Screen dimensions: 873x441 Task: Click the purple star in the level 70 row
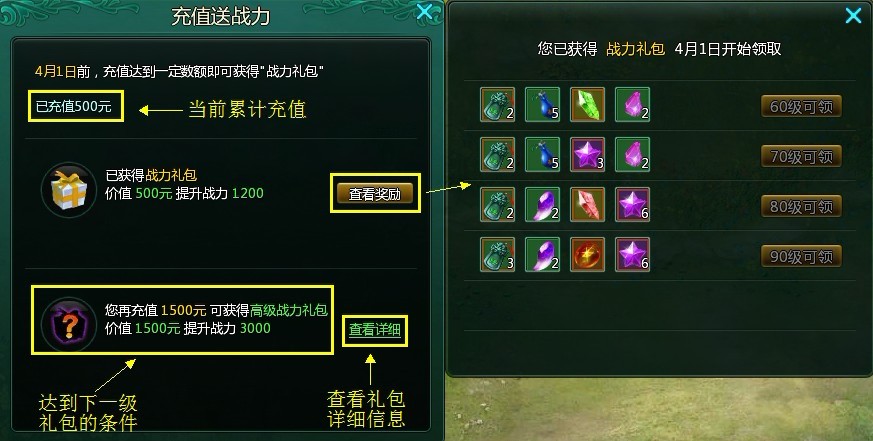point(587,154)
